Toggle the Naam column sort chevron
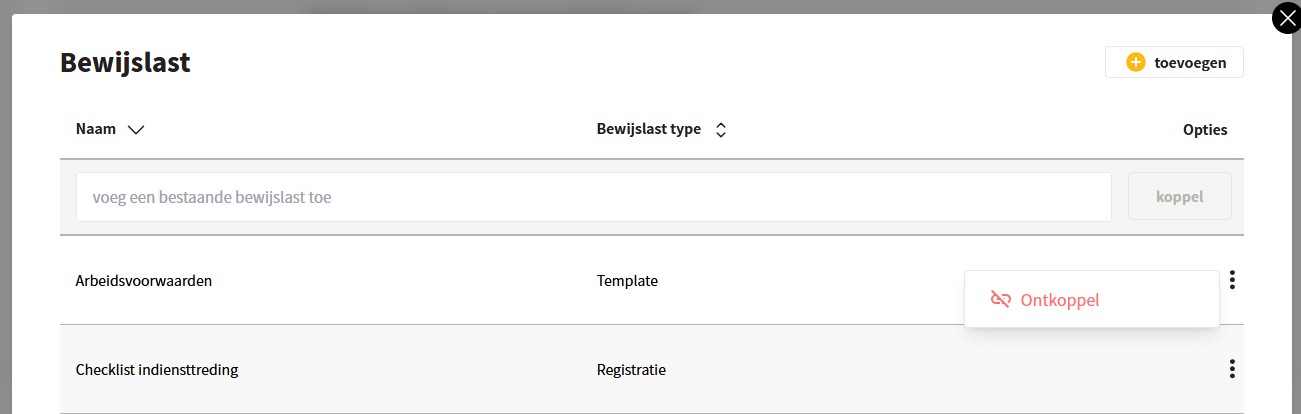The width and height of the screenshot is (1301, 414). pos(137,129)
